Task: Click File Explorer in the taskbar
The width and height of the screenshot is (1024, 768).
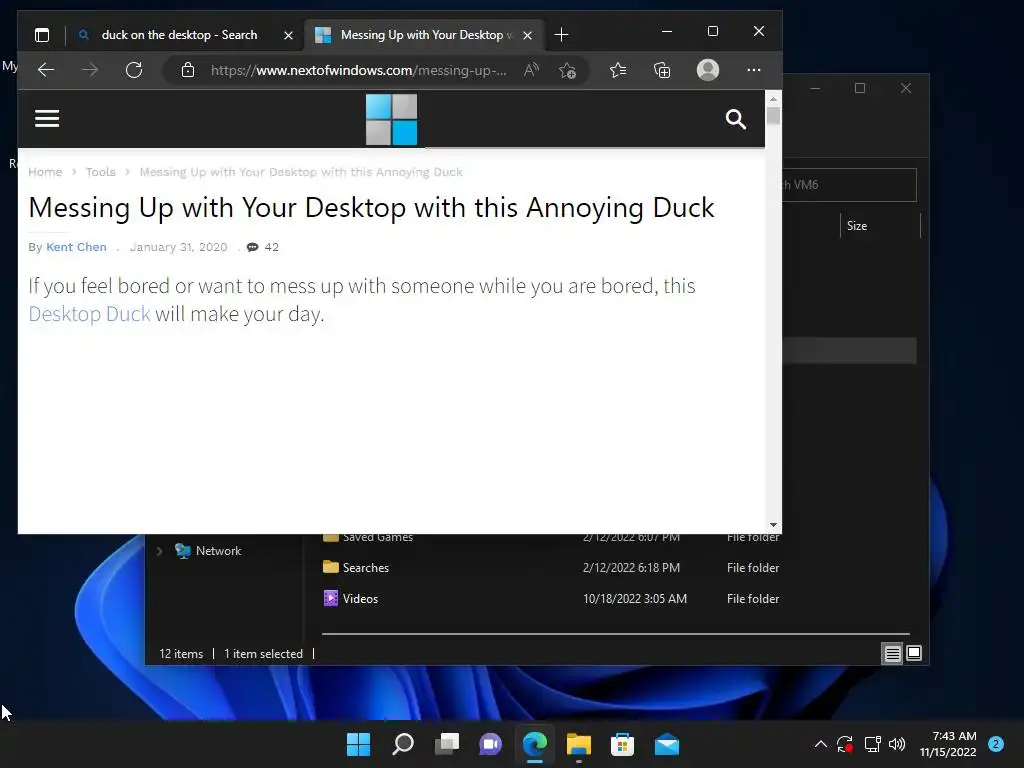Action: point(579,744)
